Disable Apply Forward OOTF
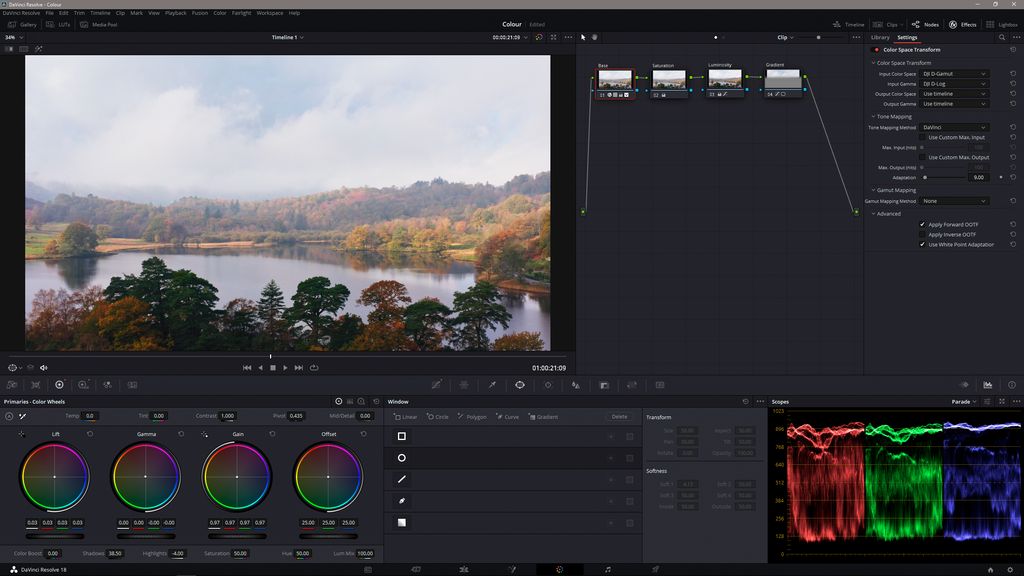 pyautogui.click(x=922, y=223)
